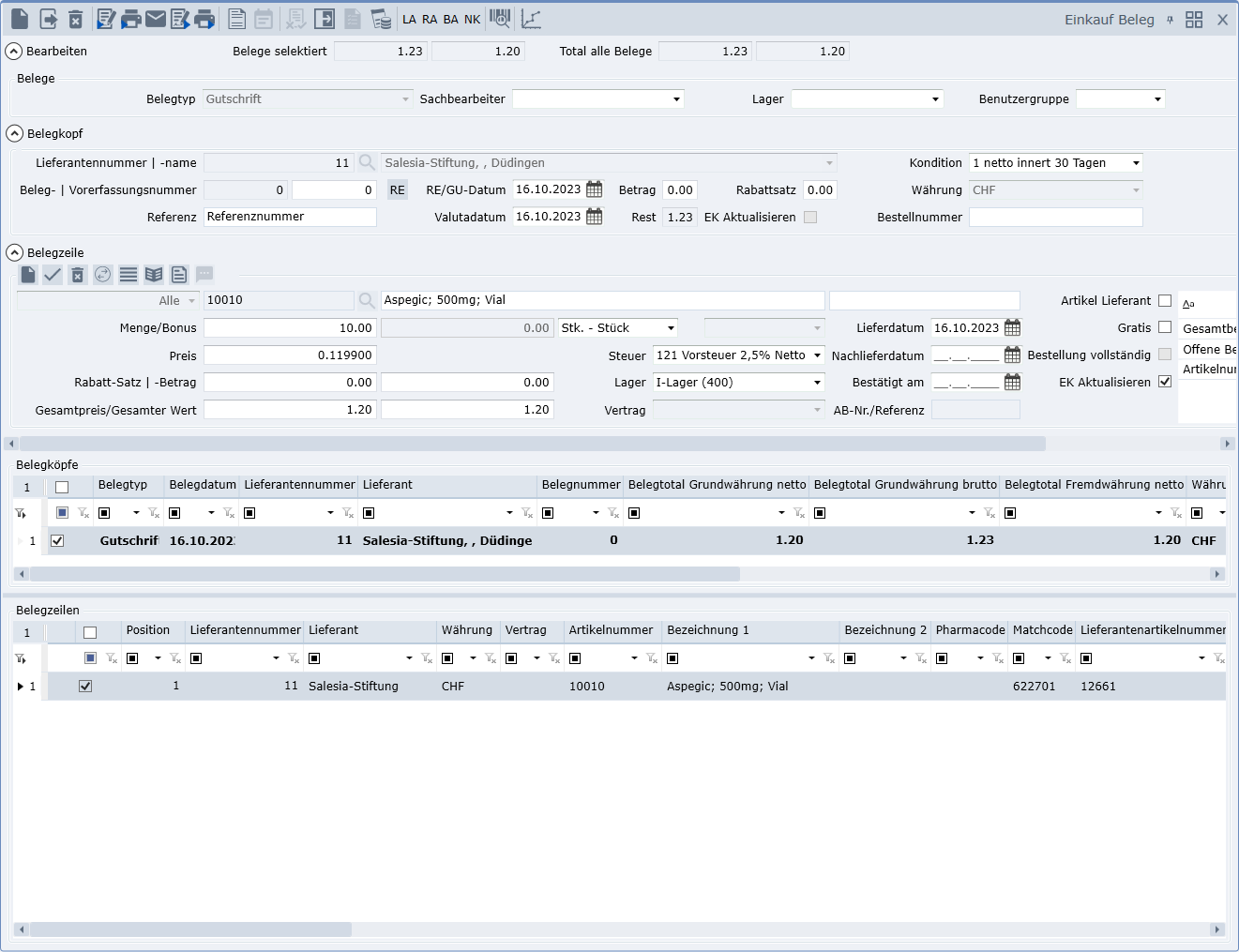The height and width of the screenshot is (952, 1239).
Task: Sort by Belegdatum column header
Action: (x=203, y=485)
